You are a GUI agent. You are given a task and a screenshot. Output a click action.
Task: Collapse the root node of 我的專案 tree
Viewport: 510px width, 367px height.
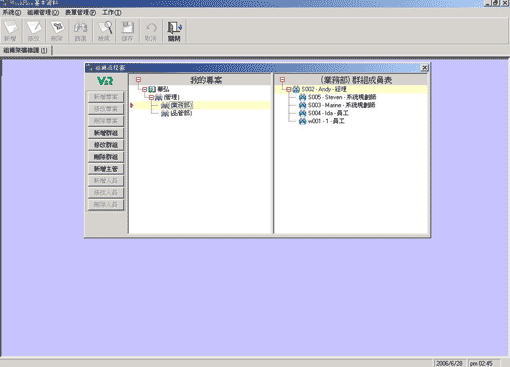click(x=138, y=80)
